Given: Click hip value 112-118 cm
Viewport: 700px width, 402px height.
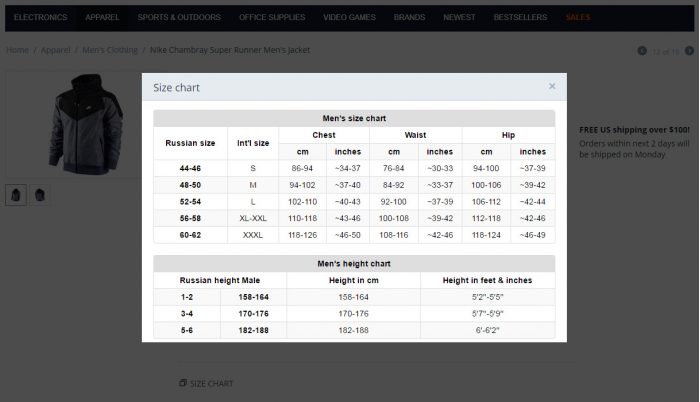Looking at the screenshot, I should tap(486, 218).
